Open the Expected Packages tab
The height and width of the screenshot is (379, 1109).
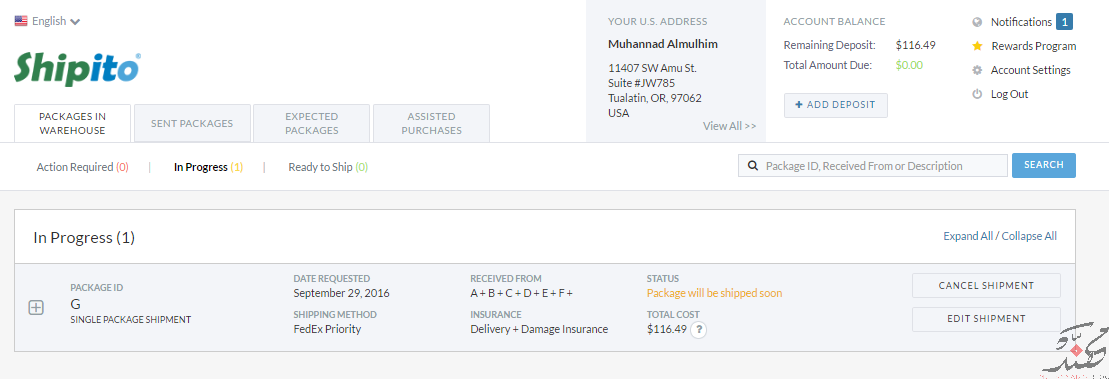coord(312,123)
